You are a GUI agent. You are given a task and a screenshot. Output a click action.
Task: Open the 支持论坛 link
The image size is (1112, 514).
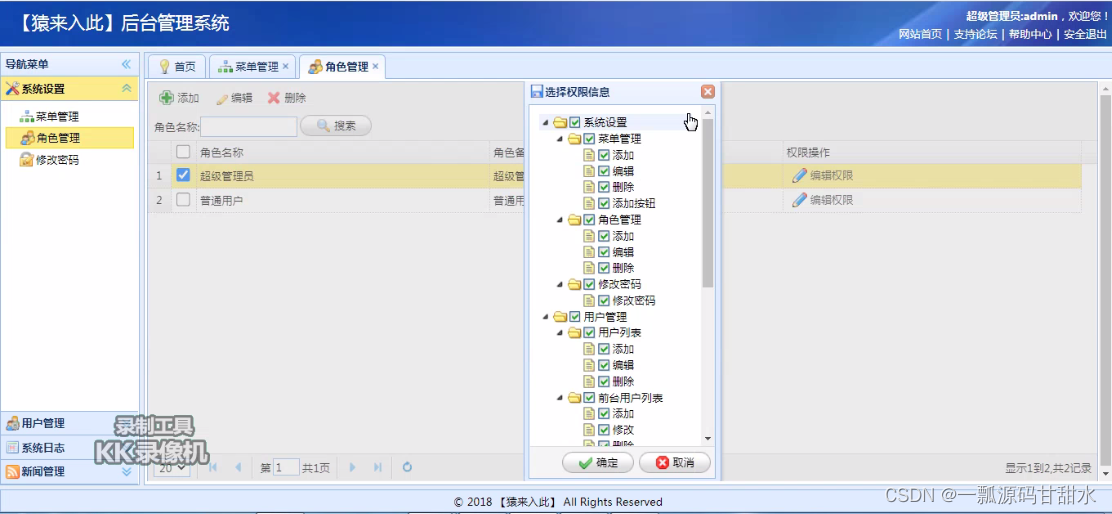975,33
